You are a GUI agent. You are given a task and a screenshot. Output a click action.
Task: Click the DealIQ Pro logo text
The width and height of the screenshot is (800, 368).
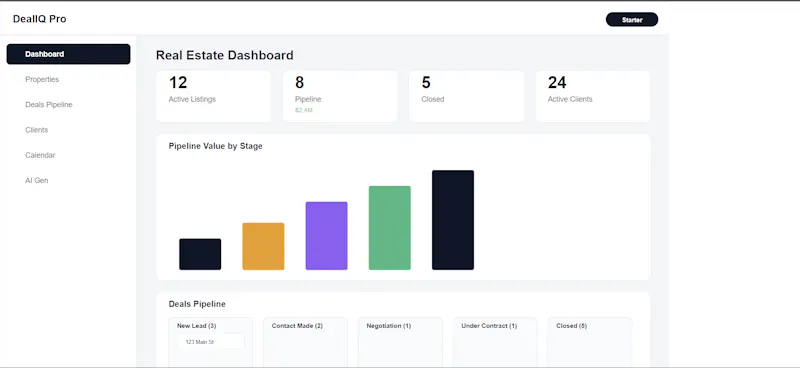click(40, 19)
